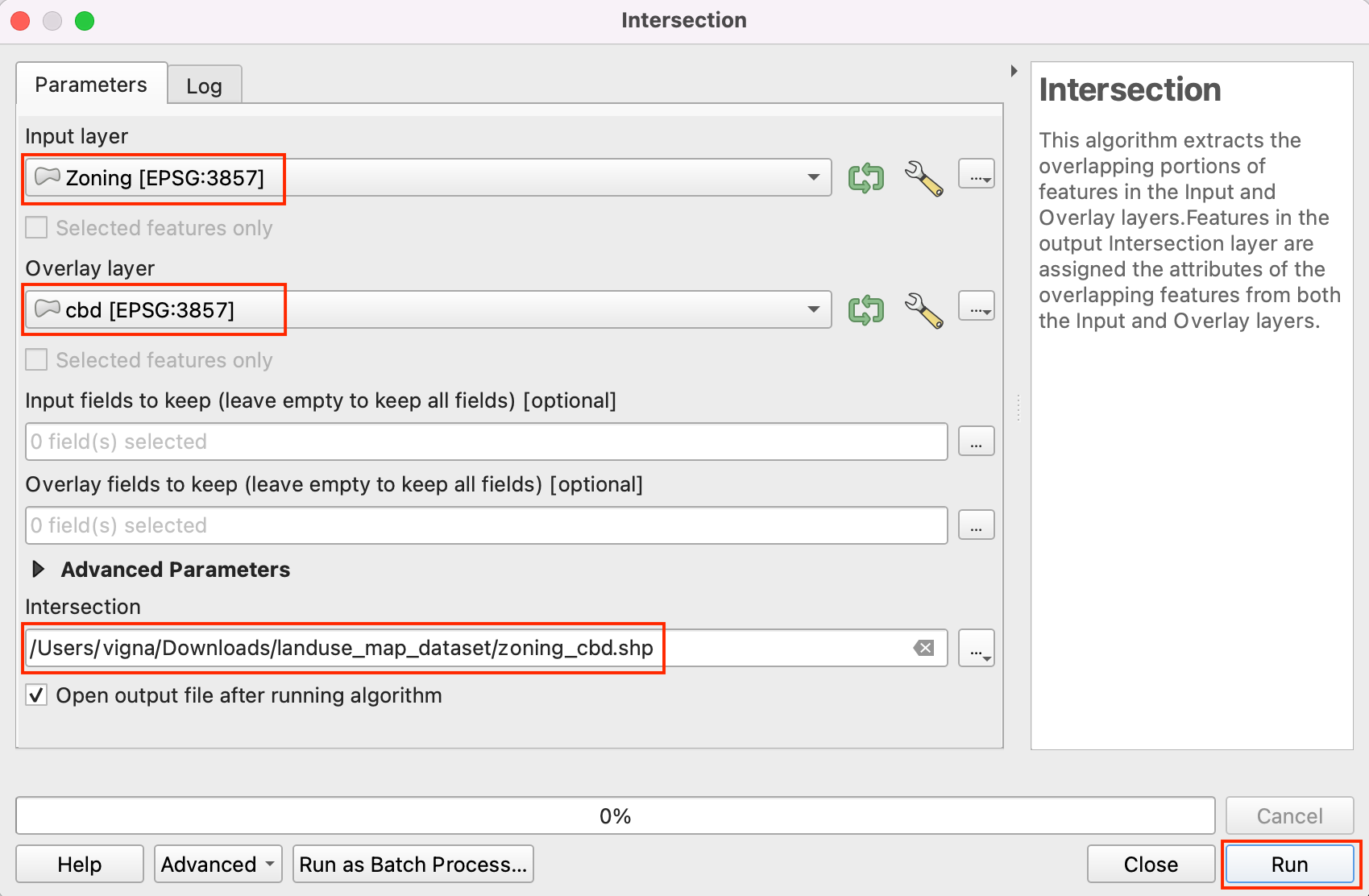Click browse button beside Overlay layer
The height and width of the screenshot is (896, 1369).
click(976, 307)
